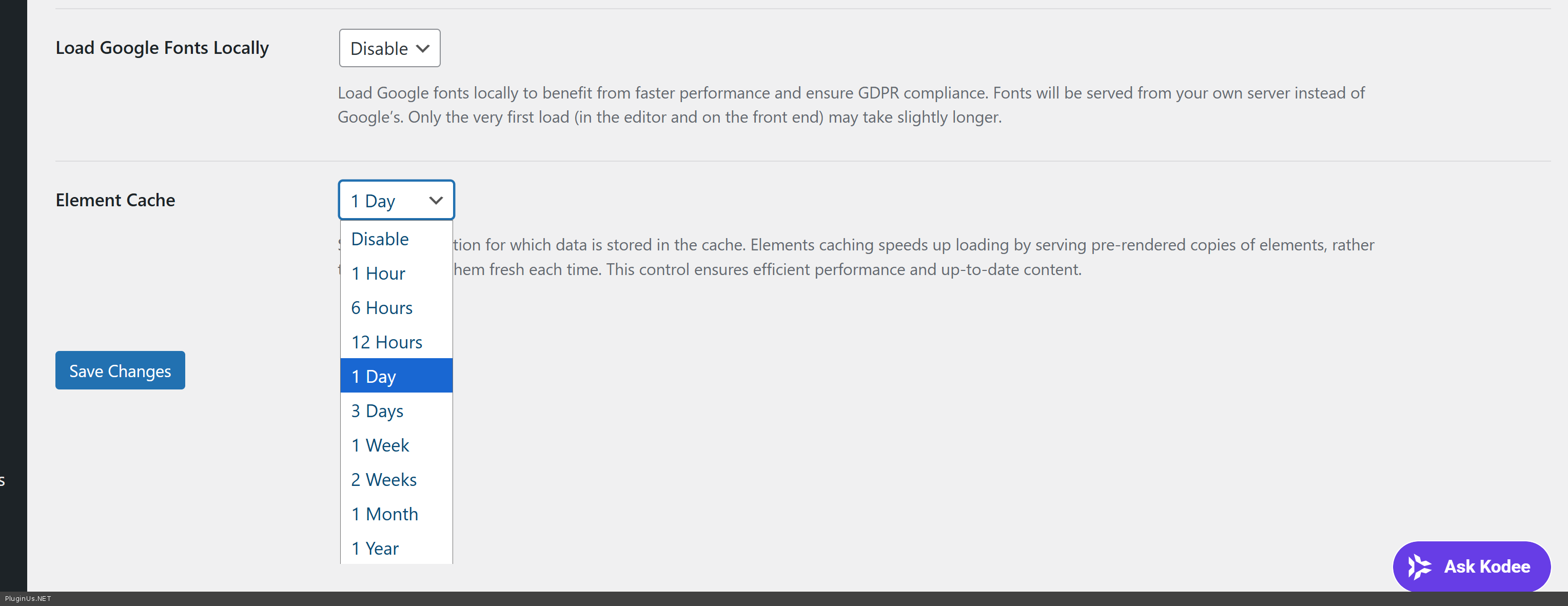Image resolution: width=1568 pixels, height=606 pixels.
Task: Click the Kodee sparkle logo icon
Action: tap(1419, 566)
